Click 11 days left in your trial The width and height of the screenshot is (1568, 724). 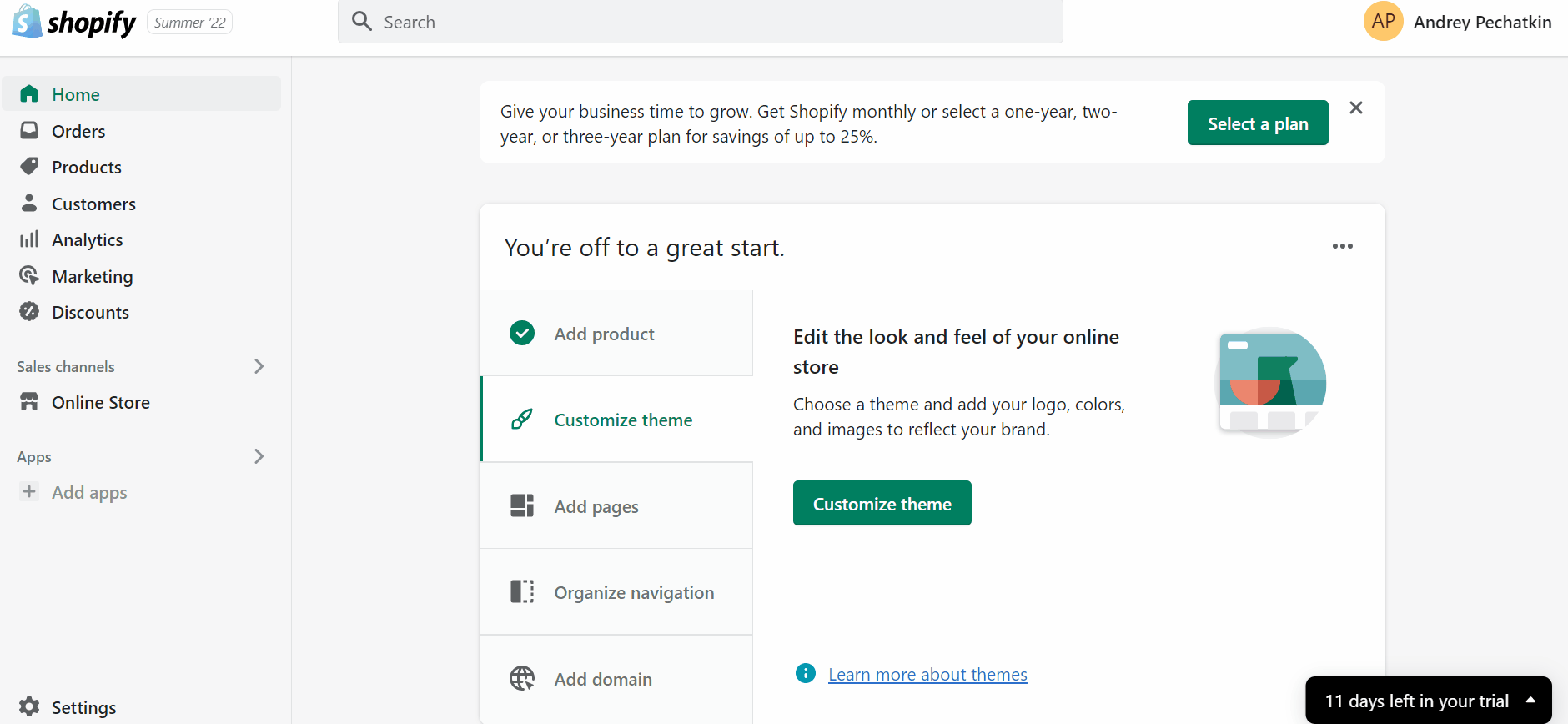(x=1417, y=701)
